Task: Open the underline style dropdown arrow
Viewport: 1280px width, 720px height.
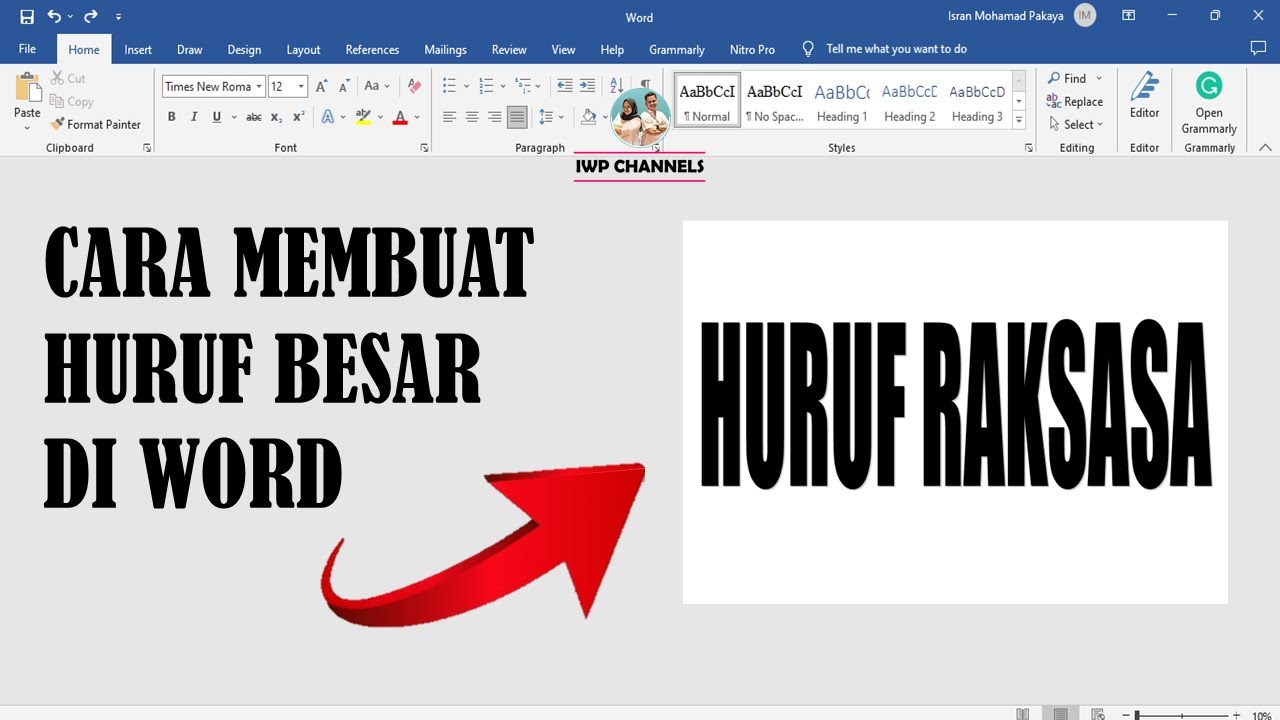Action: pyautogui.click(x=234, y=117)
